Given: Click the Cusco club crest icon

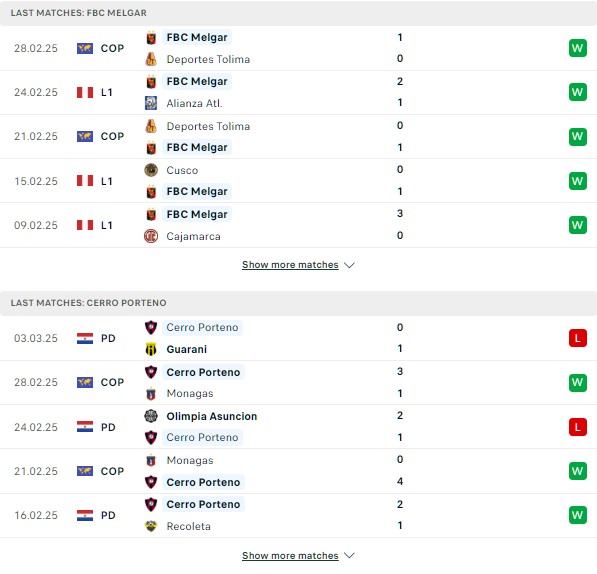Looking at the screenshot, I should point(151,170).
